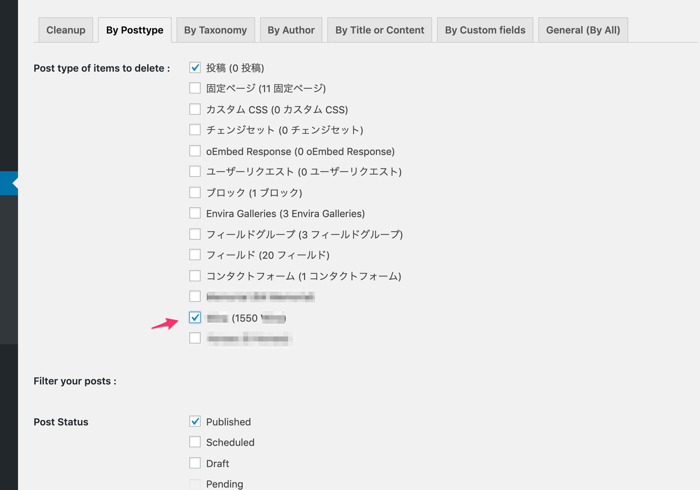Tick the チェンジセット checkbox

pos(195,130)
